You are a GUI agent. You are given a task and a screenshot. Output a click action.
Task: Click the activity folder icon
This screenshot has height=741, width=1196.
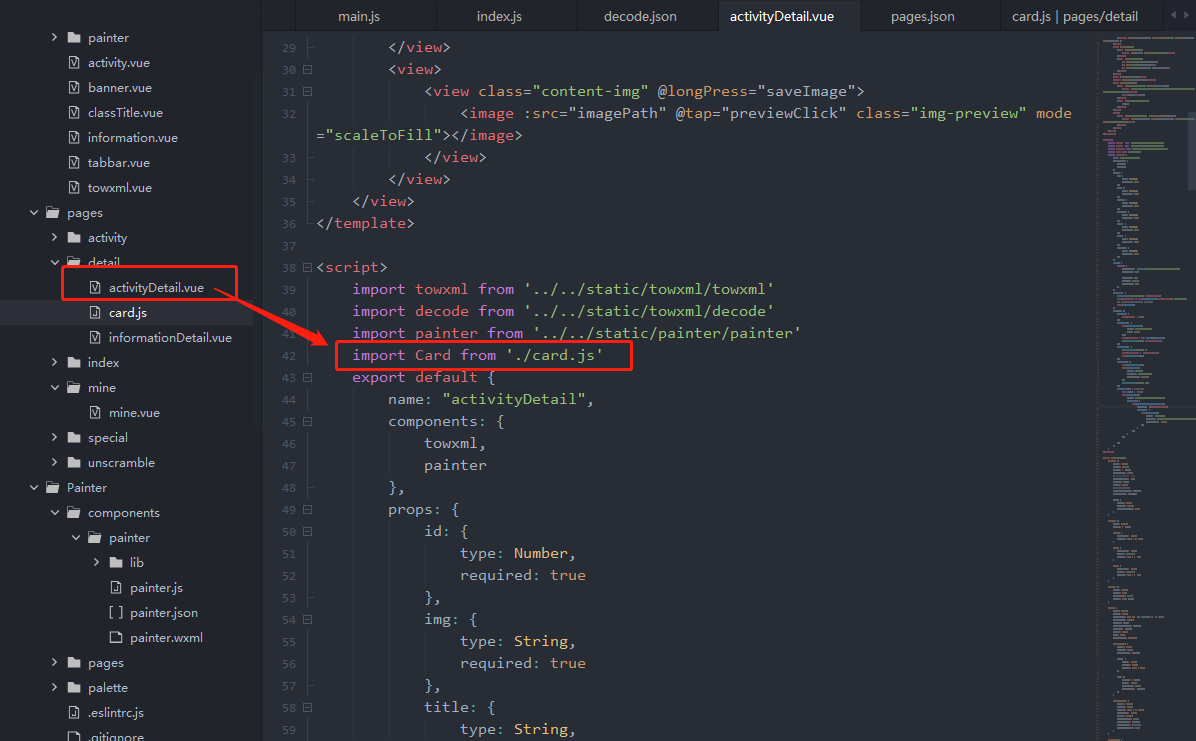[x=74, y=237]
